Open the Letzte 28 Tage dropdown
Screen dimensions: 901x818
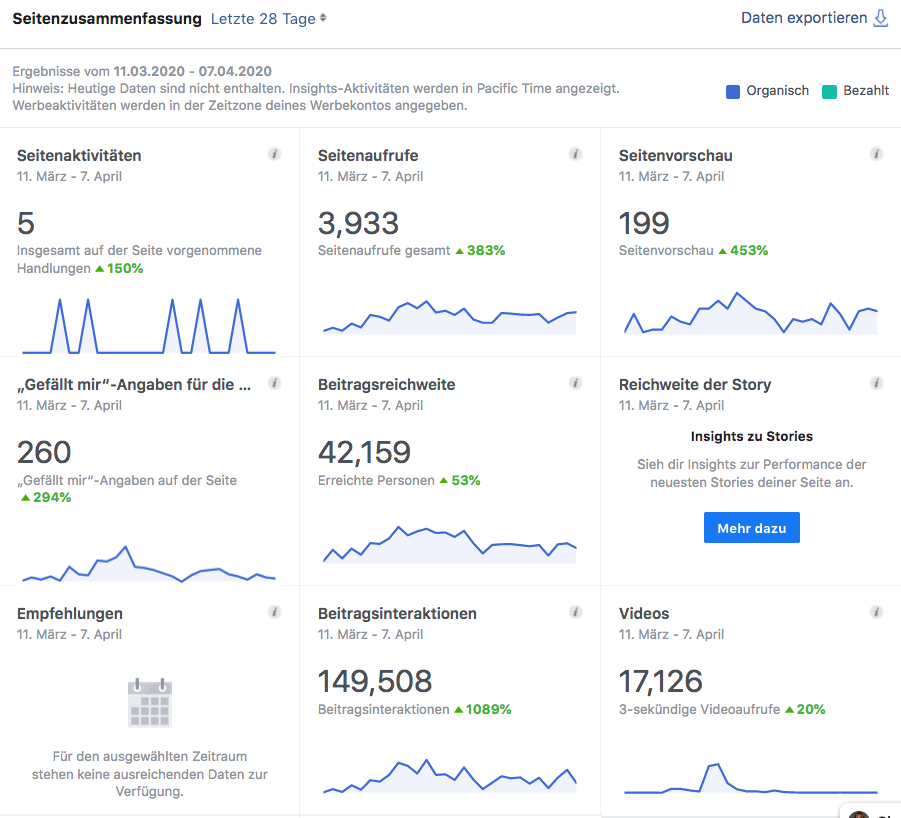[x=268, y=18]
